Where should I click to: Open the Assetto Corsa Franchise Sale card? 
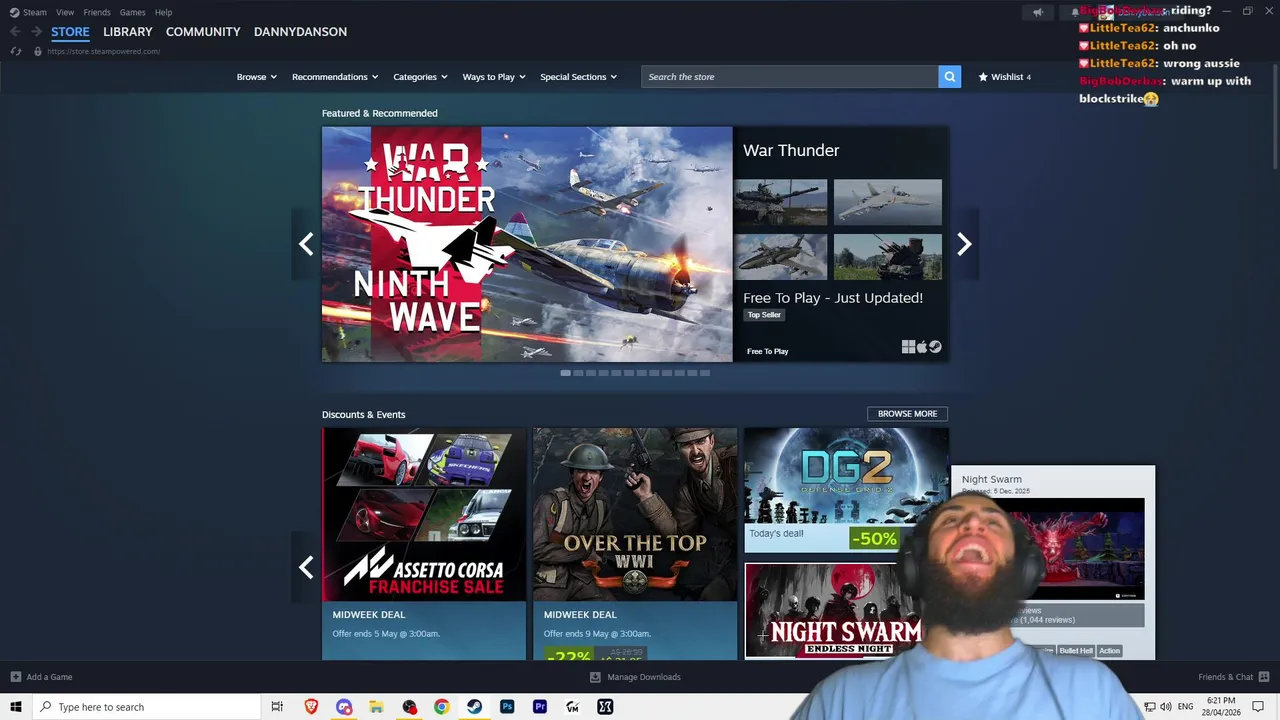[x=424, y=544]
